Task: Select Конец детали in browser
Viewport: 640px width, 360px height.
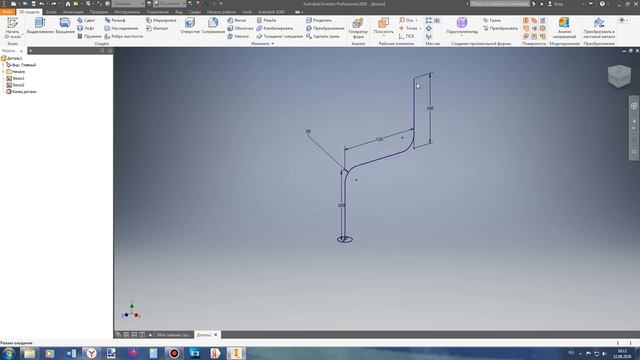Action: 21,92
